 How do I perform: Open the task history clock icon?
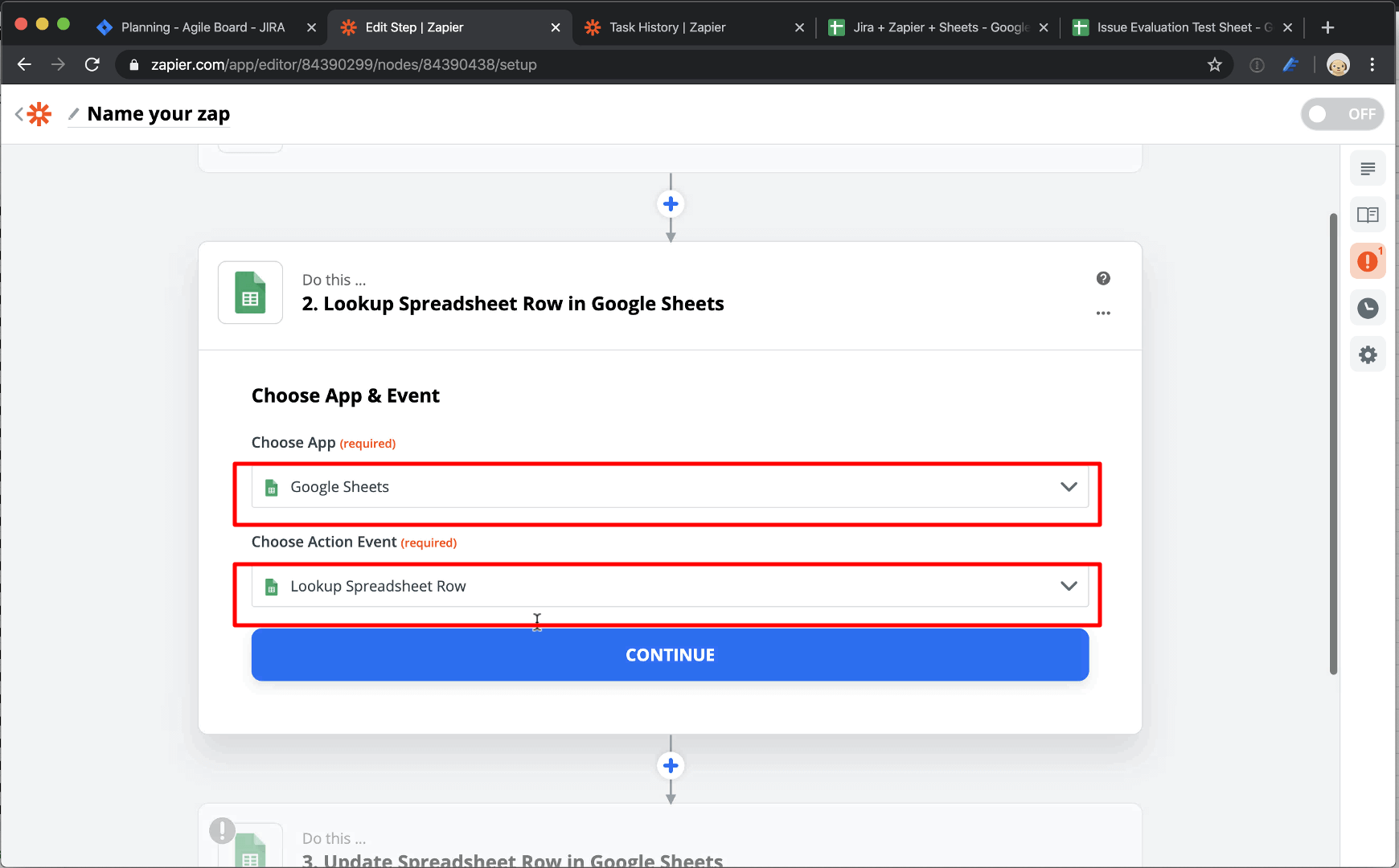[1368, 308]
